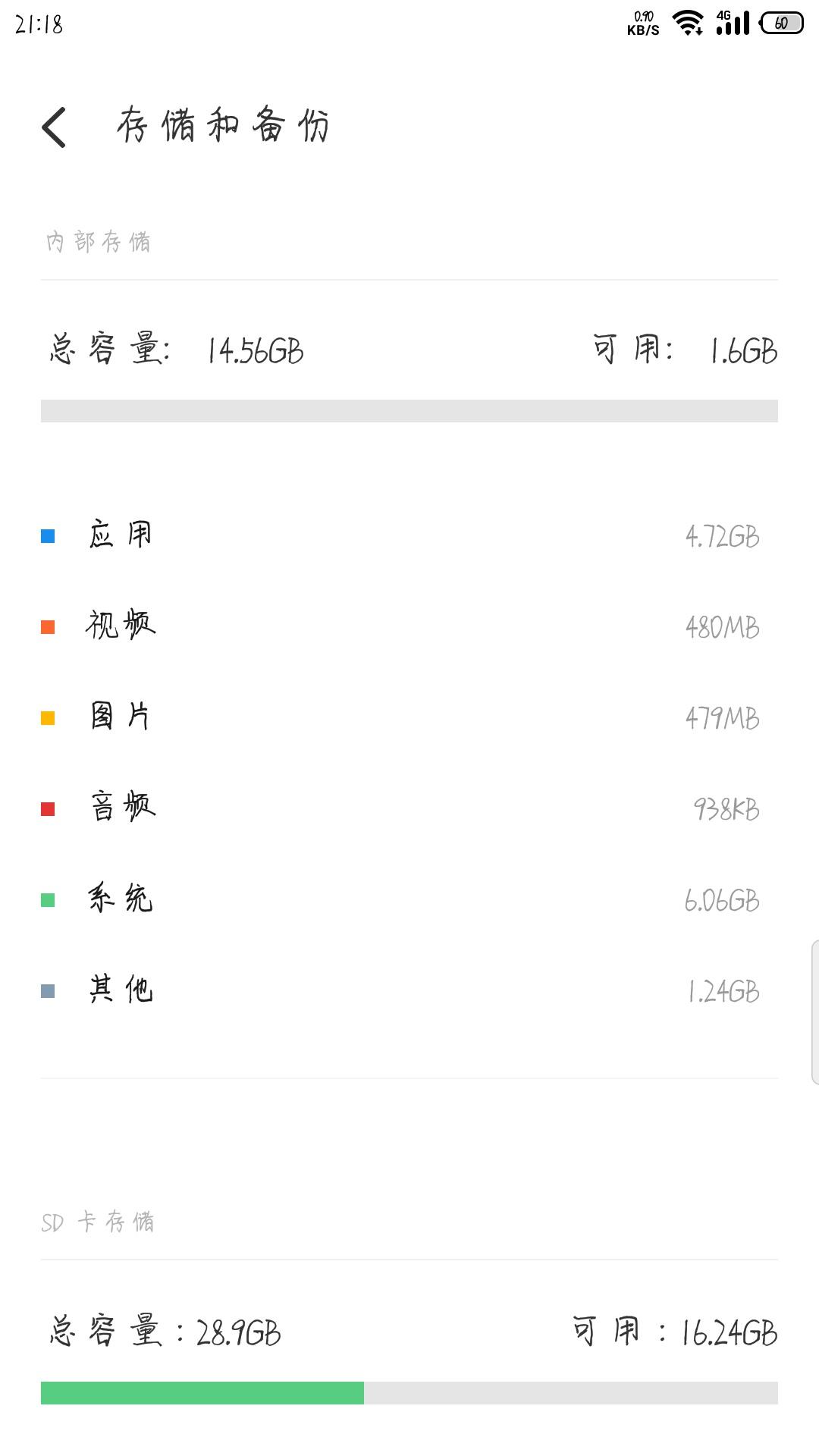The image size is (819, 1456).
Task: Tap the blue 应用 color square
Action: (x=48, y=536)
